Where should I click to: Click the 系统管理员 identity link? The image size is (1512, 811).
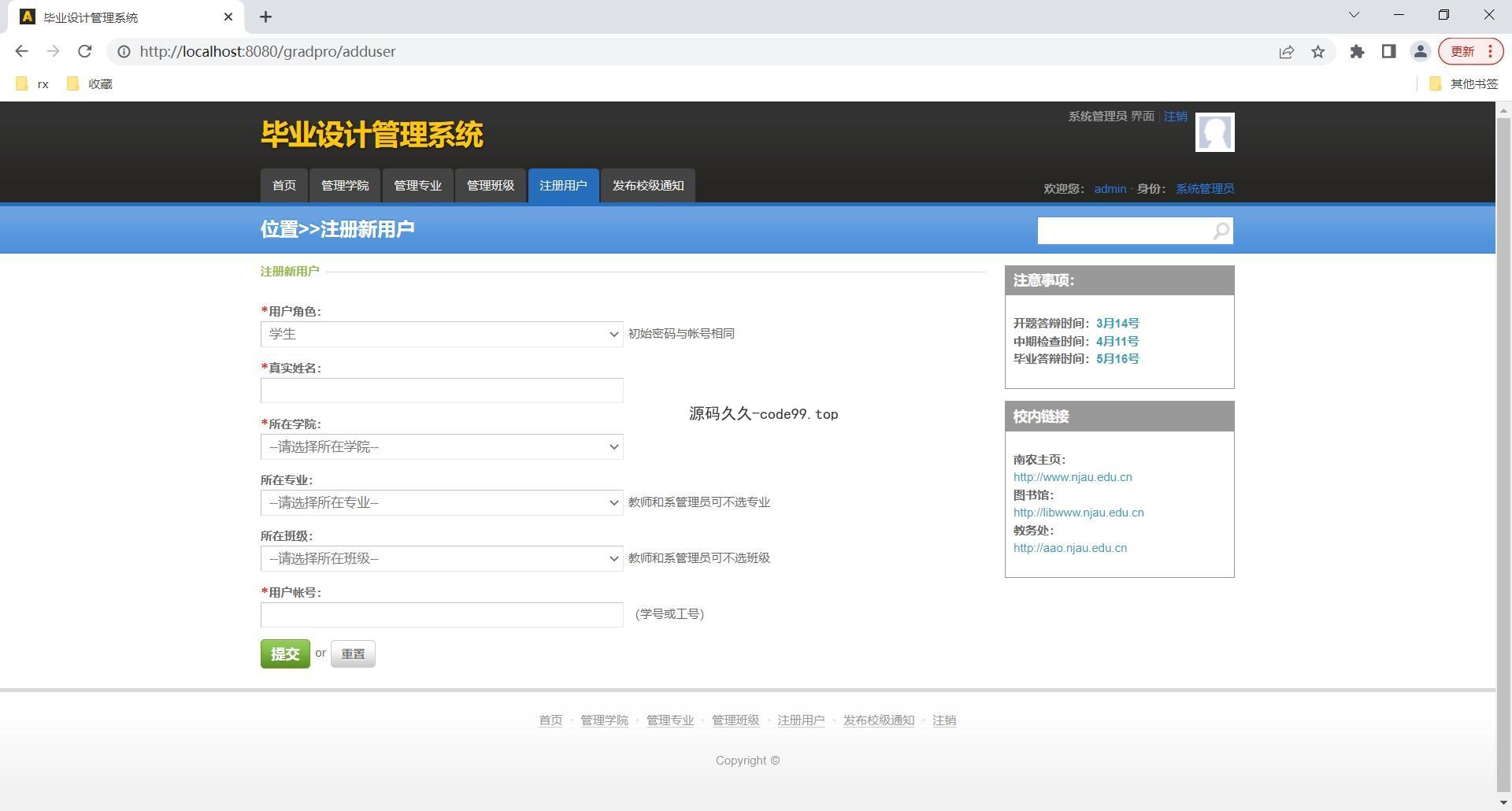tap(1205, 189)
